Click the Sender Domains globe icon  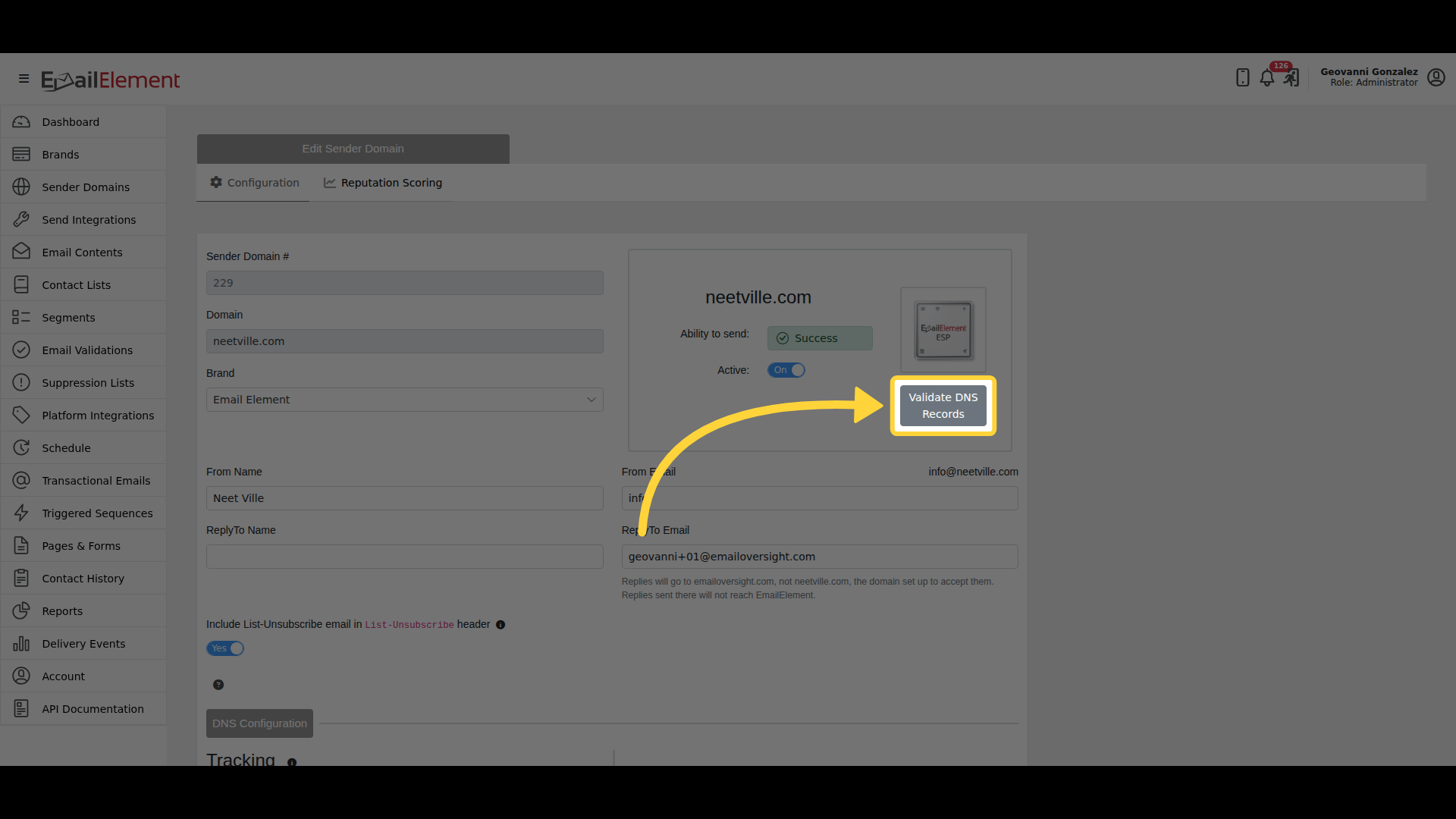pyautogui.click(x=21, y=187)
